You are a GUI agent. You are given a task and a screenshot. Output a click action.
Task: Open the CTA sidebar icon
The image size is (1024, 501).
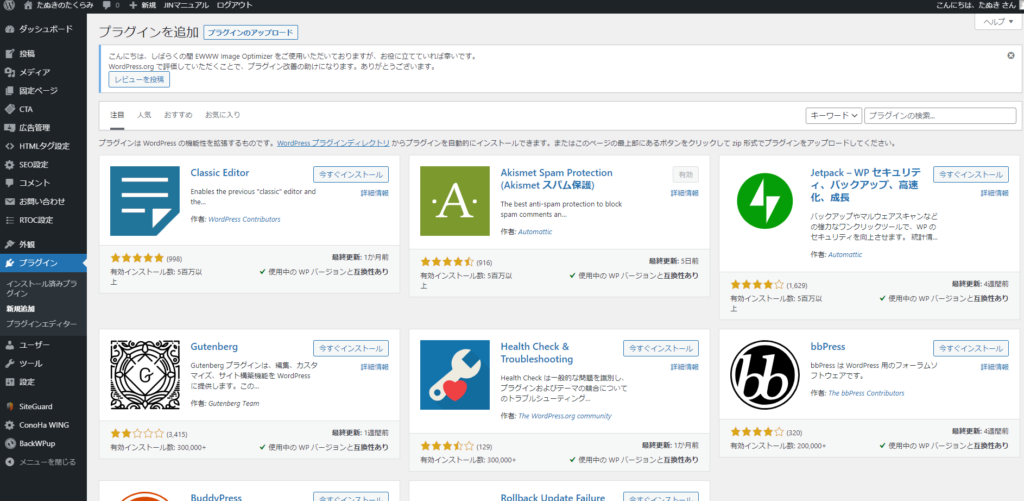[x=9, y=109]
